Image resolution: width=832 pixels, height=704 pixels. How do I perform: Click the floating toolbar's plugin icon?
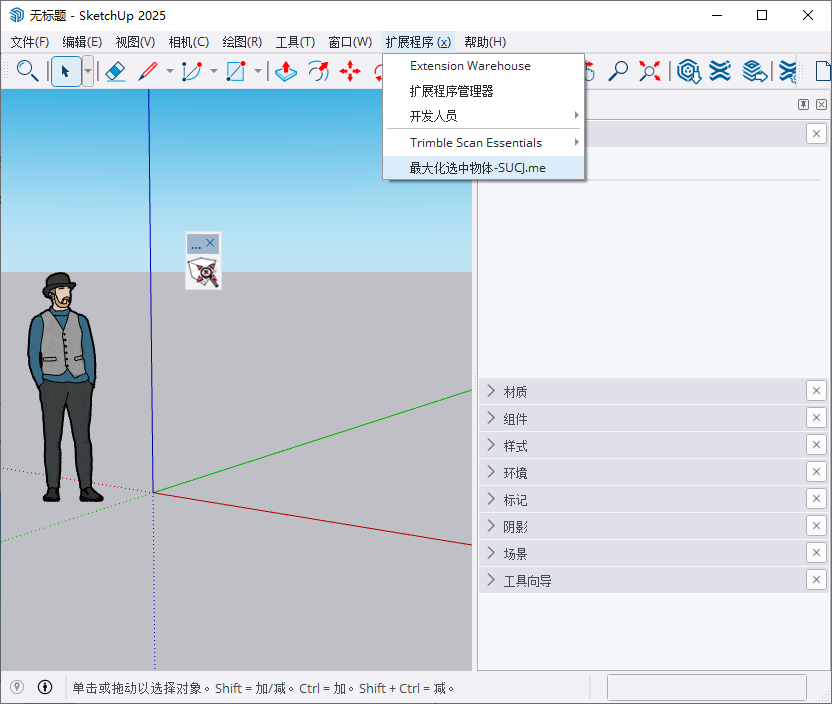point(203,270)
